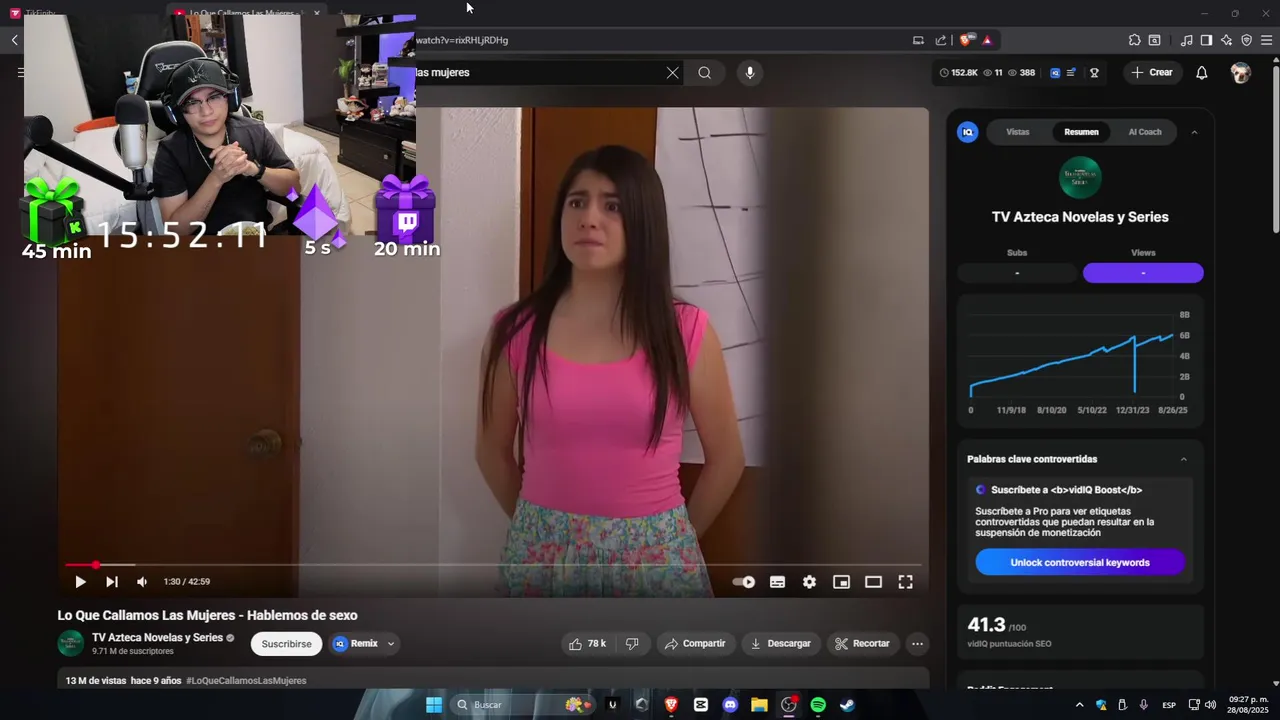Open the vidIQ list icon in toolbar
This screenshot has height=720, width=1280.
click(x=1072, y=72)
